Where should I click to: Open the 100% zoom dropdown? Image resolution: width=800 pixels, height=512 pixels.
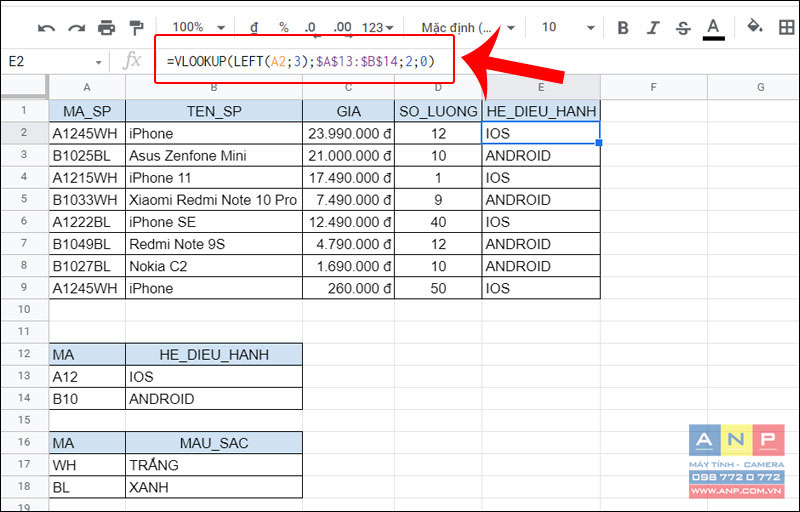pyautogui.click(x=198, y=27)
